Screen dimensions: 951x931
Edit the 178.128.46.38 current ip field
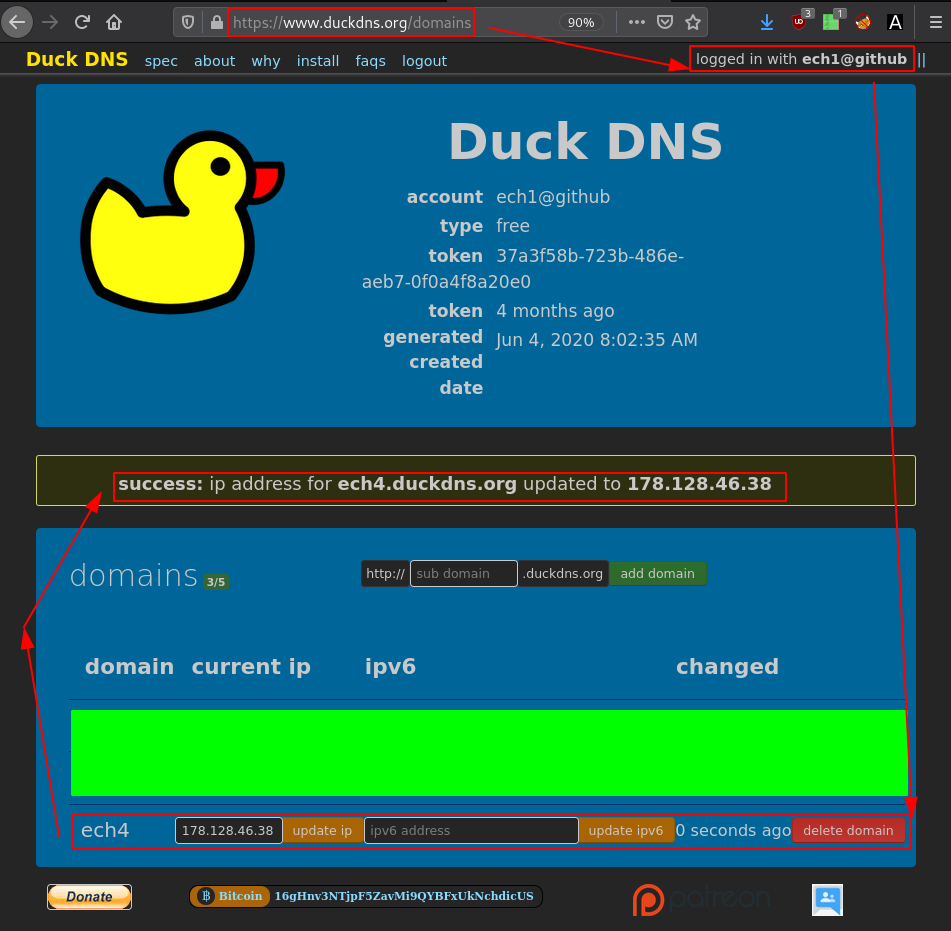coord(229,830)
